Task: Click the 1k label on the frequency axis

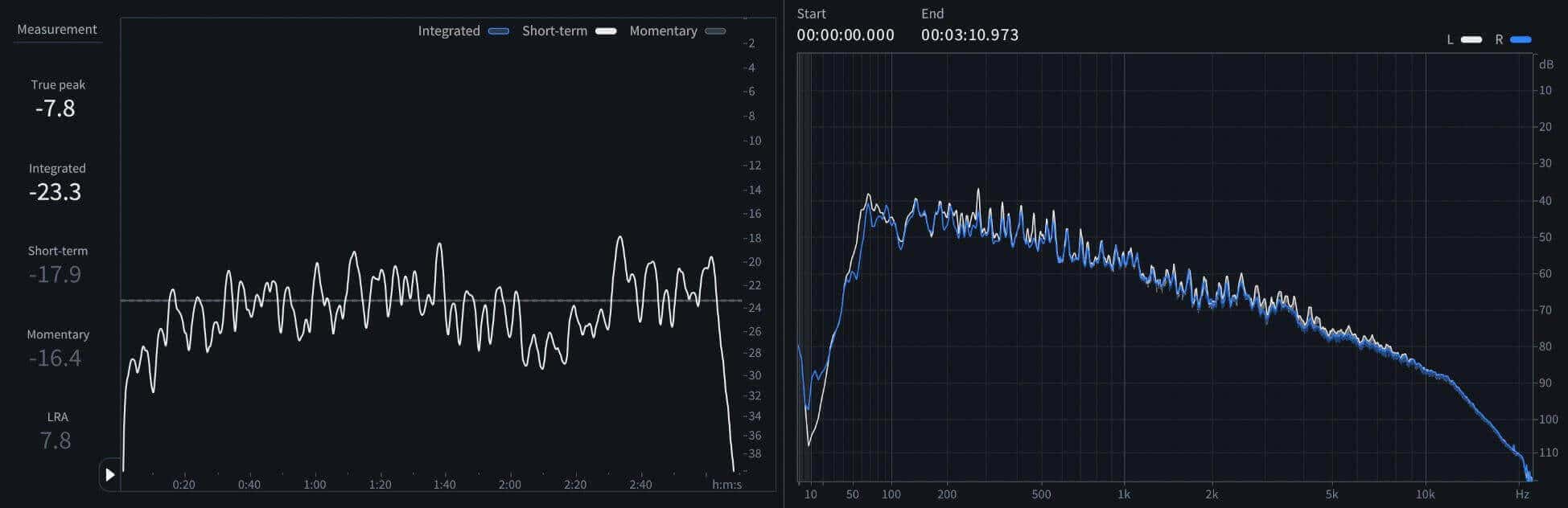Action: tap(1124, 494)
